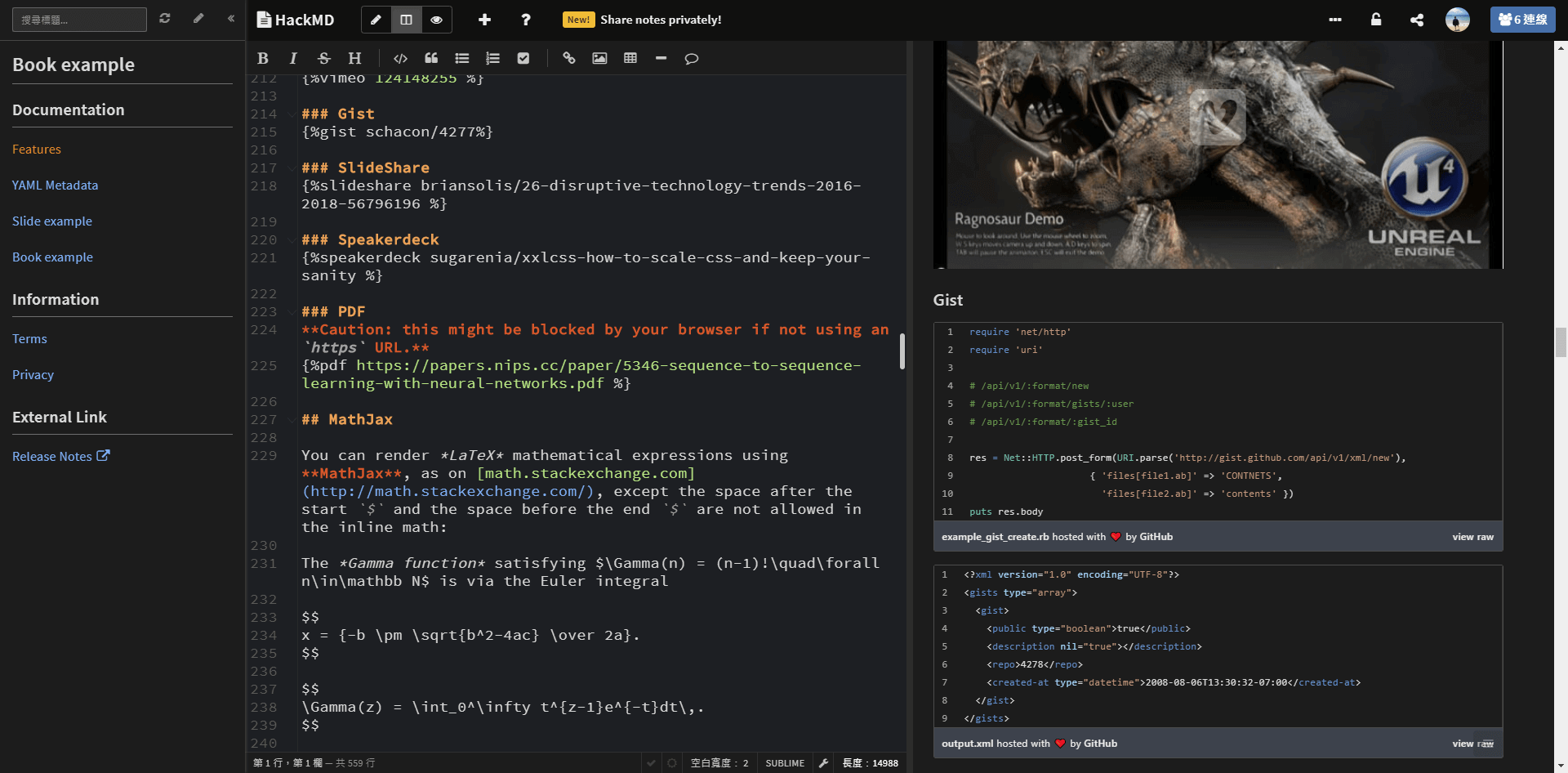Apply strikethrough formatting in the toolbar

point(323,58)
